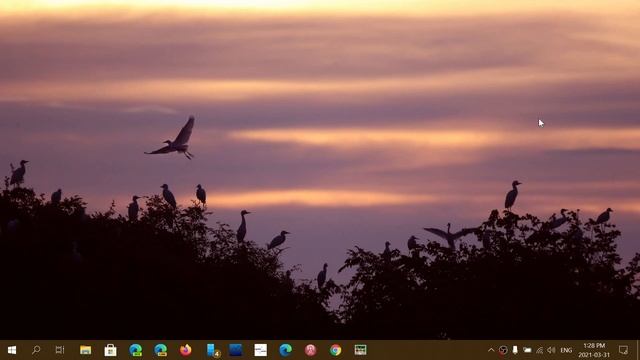This screenshot has height=360, width=640.
Task: Switch ENG input language indicator
Action: 566,350
